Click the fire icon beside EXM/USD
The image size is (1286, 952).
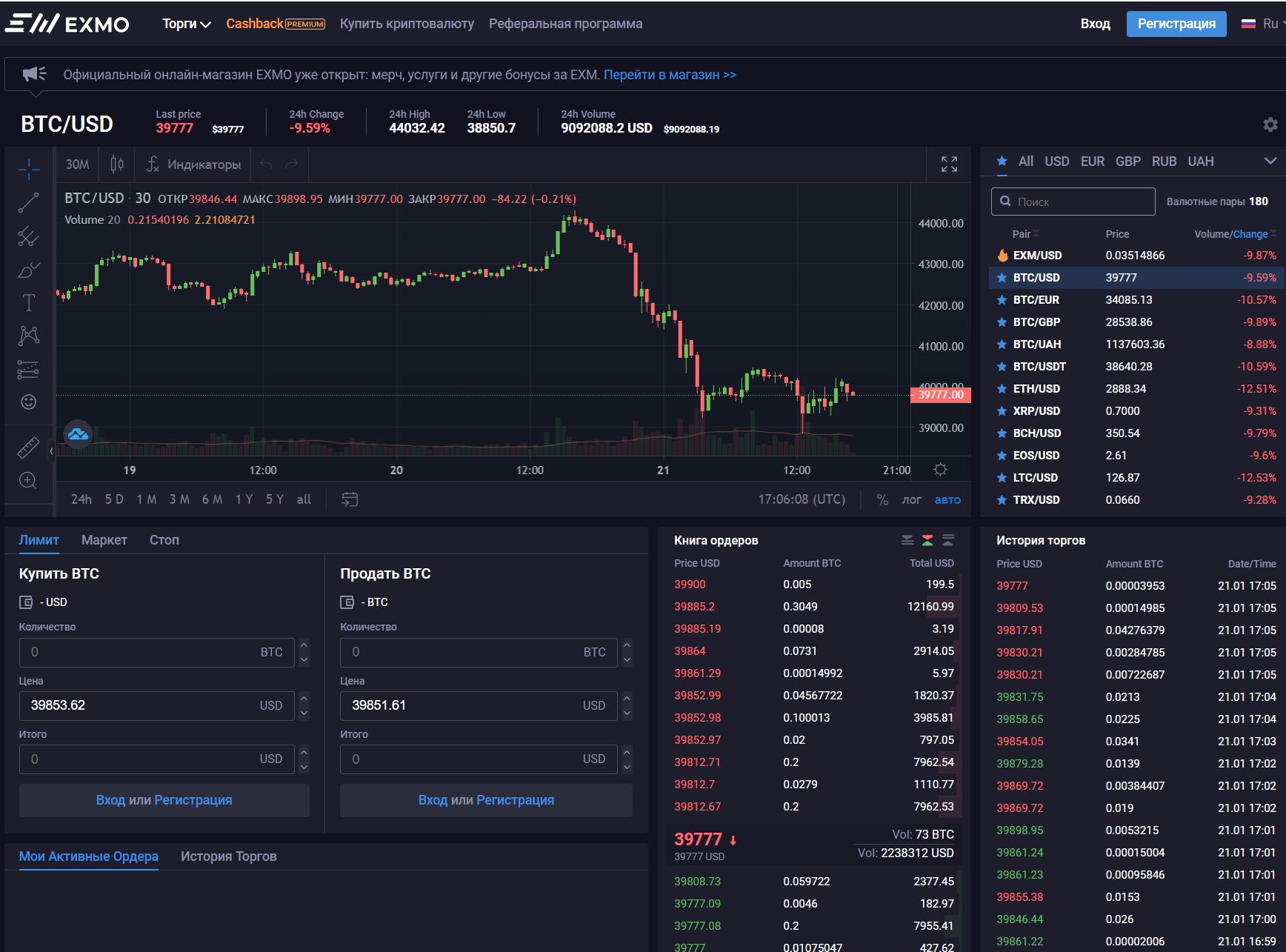pyautogui.click(x=1002, y=256)
